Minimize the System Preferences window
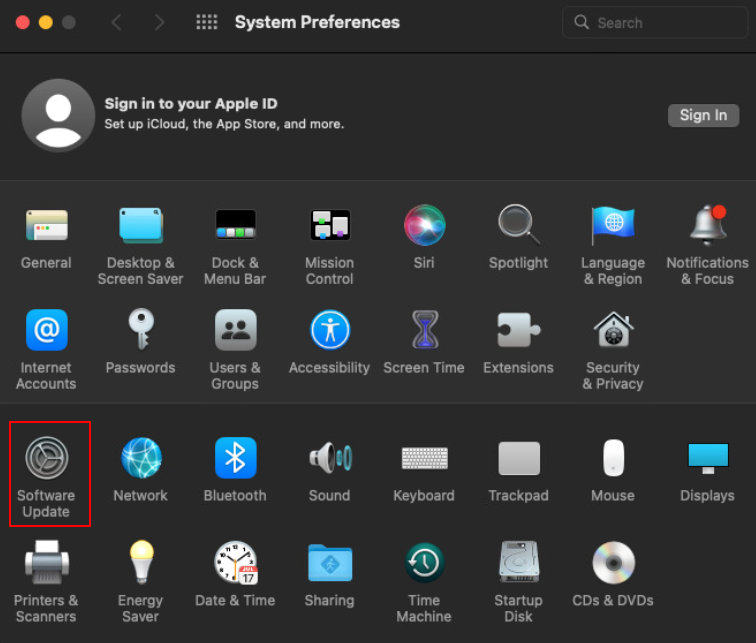 point(46,22)
